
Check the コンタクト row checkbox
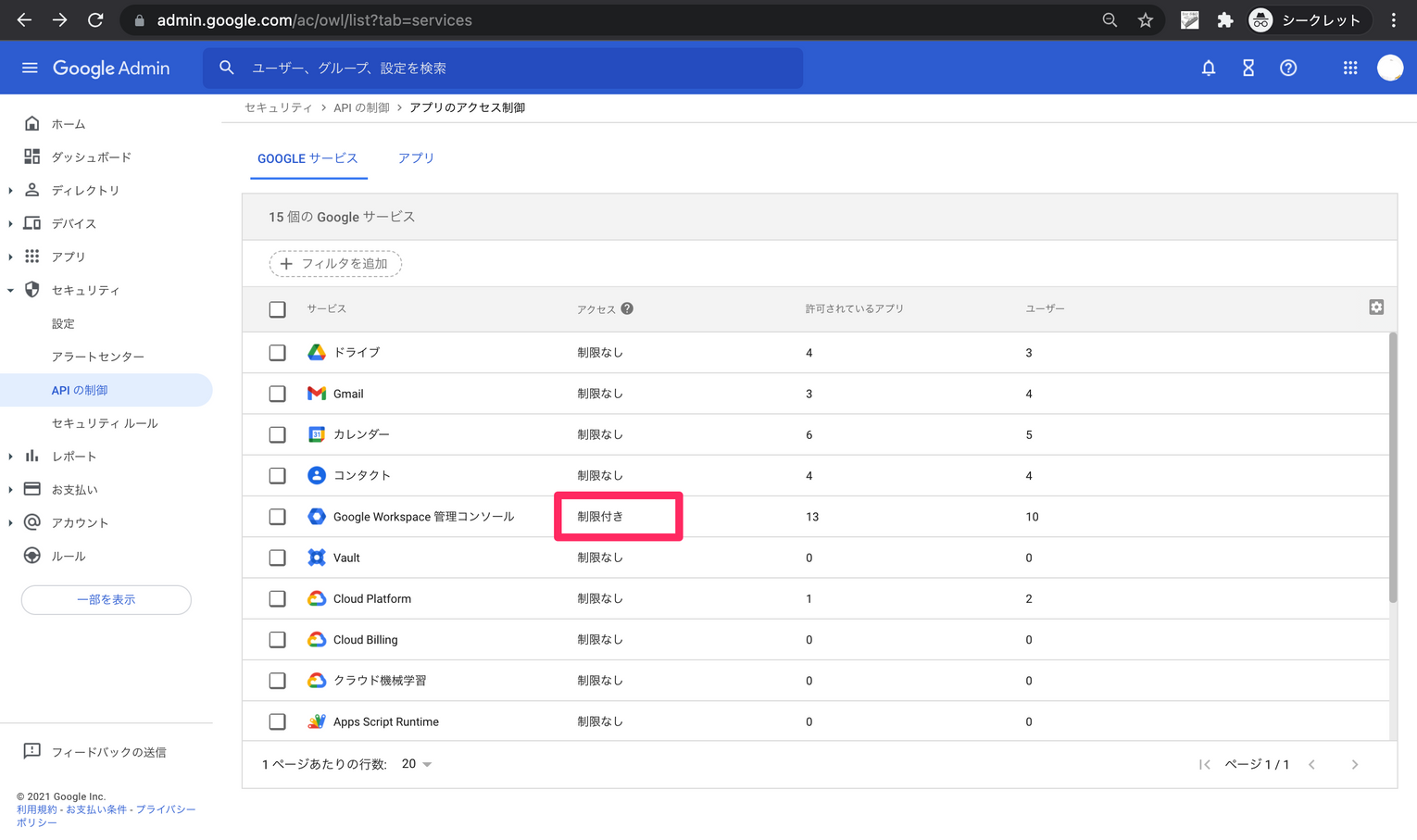tap(277, 475)
